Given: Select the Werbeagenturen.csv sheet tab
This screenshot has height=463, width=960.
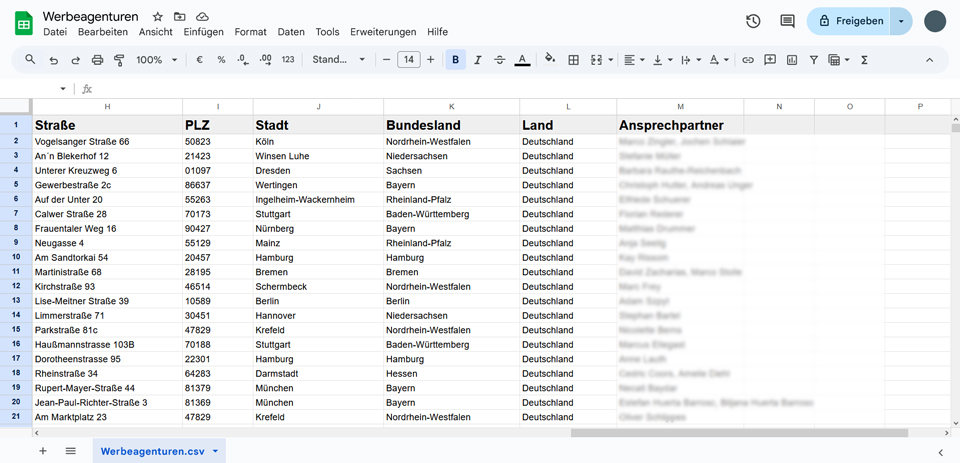Looking at the screenshot, I should 159,451.
